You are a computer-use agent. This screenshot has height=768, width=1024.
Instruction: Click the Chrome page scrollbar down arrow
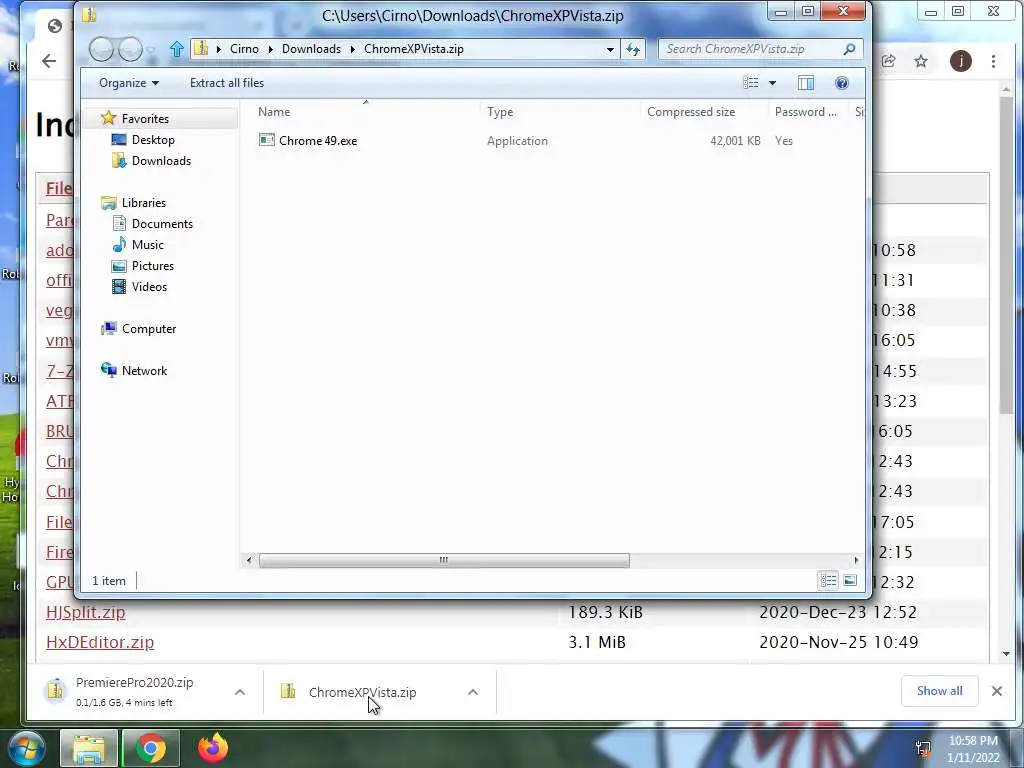[1006, 654]
